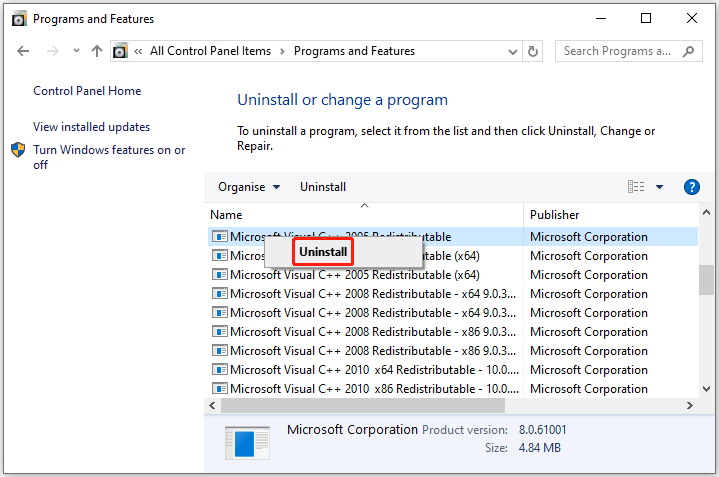
Task: Open Help with the question mark icon
Action: pyautogui.click(x=691, y=187)
